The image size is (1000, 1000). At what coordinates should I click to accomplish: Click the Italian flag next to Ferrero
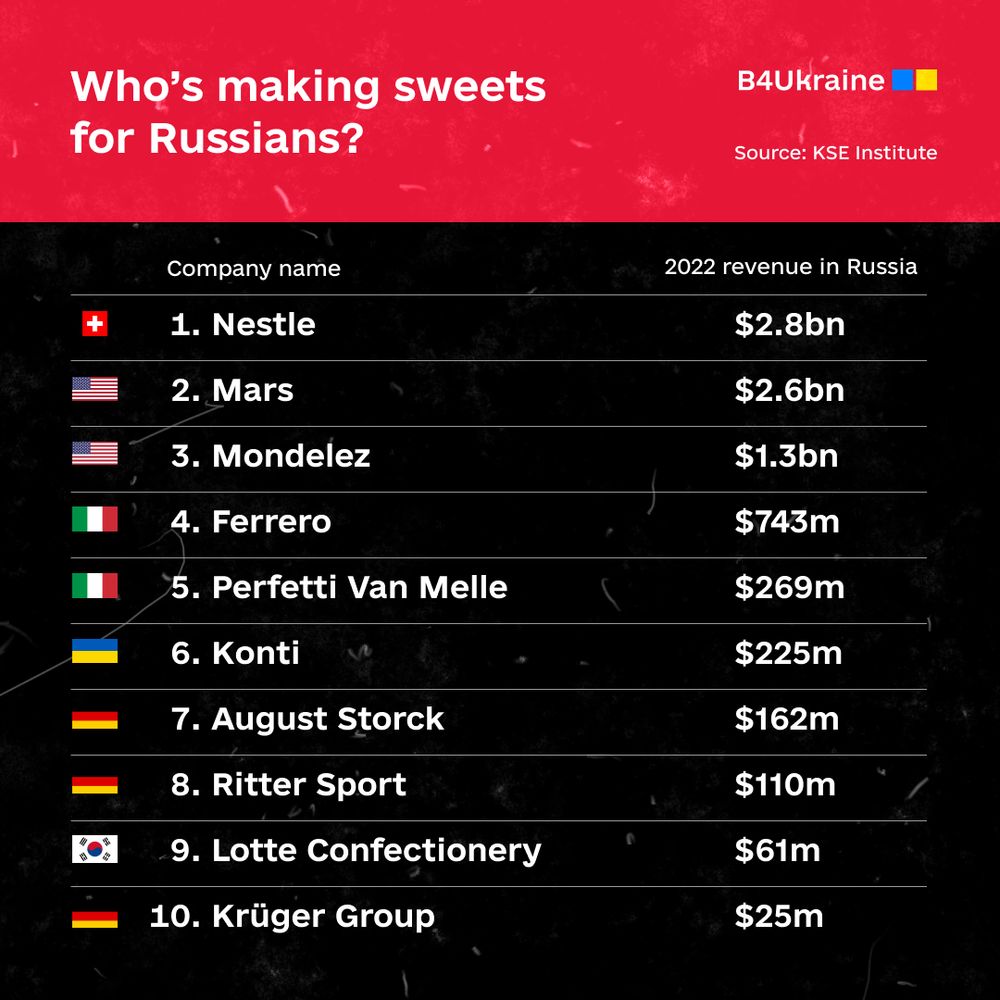pyautogui.click(x=95, y=520)
